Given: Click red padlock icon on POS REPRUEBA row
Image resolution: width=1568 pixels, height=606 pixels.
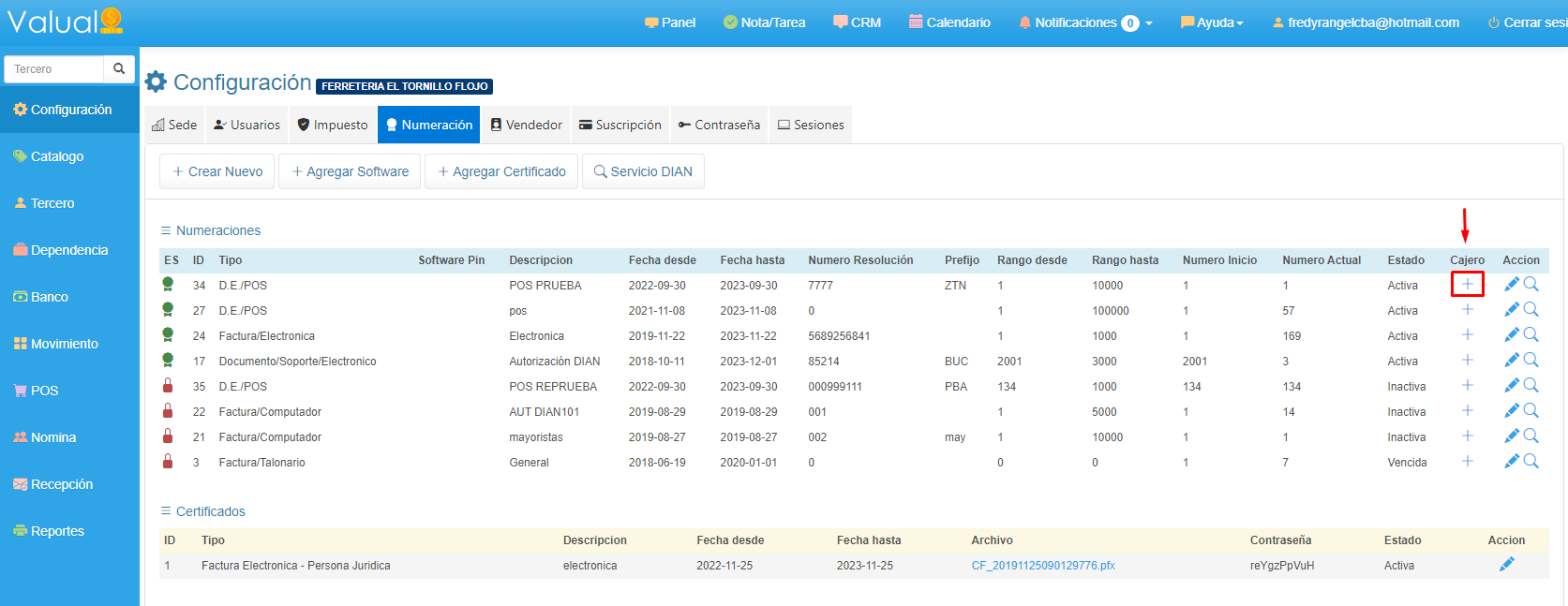Looking at the screenshot, I should [168, 386].
